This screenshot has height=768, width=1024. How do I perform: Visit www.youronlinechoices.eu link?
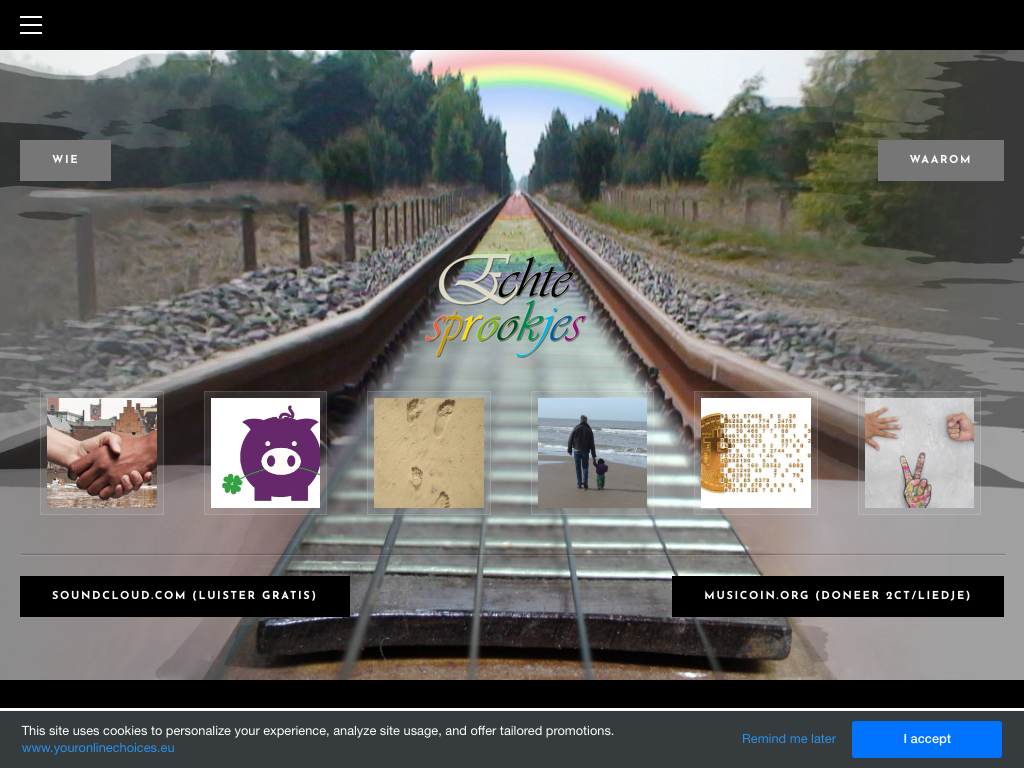tap(98, 747)
